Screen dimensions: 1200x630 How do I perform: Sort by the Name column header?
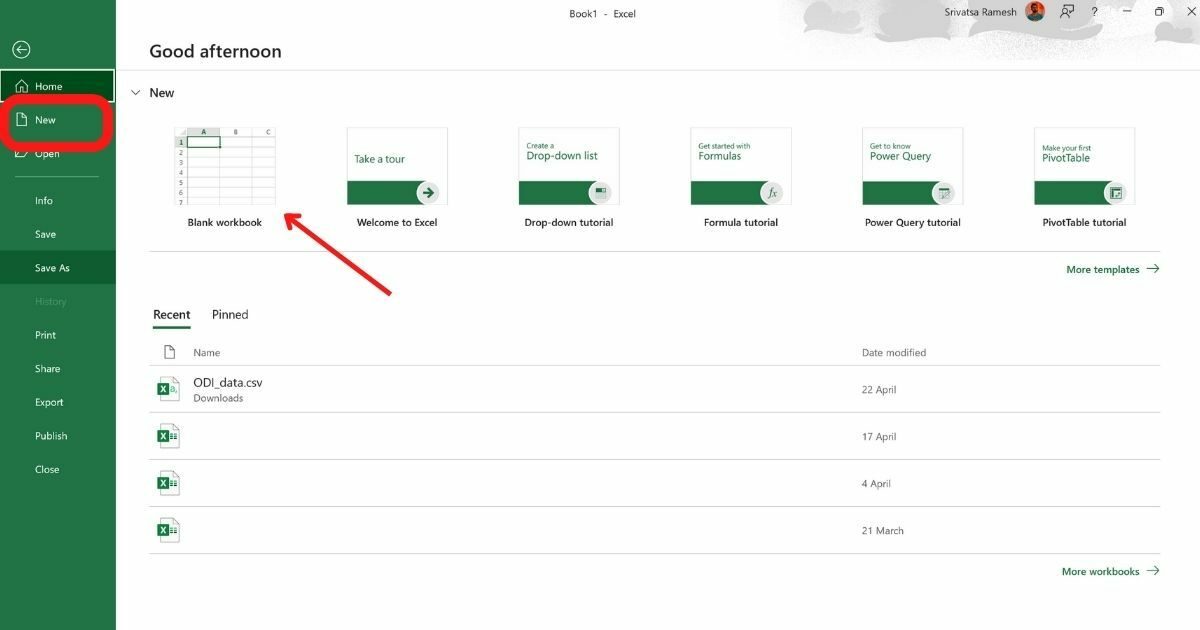pos(207,353)
